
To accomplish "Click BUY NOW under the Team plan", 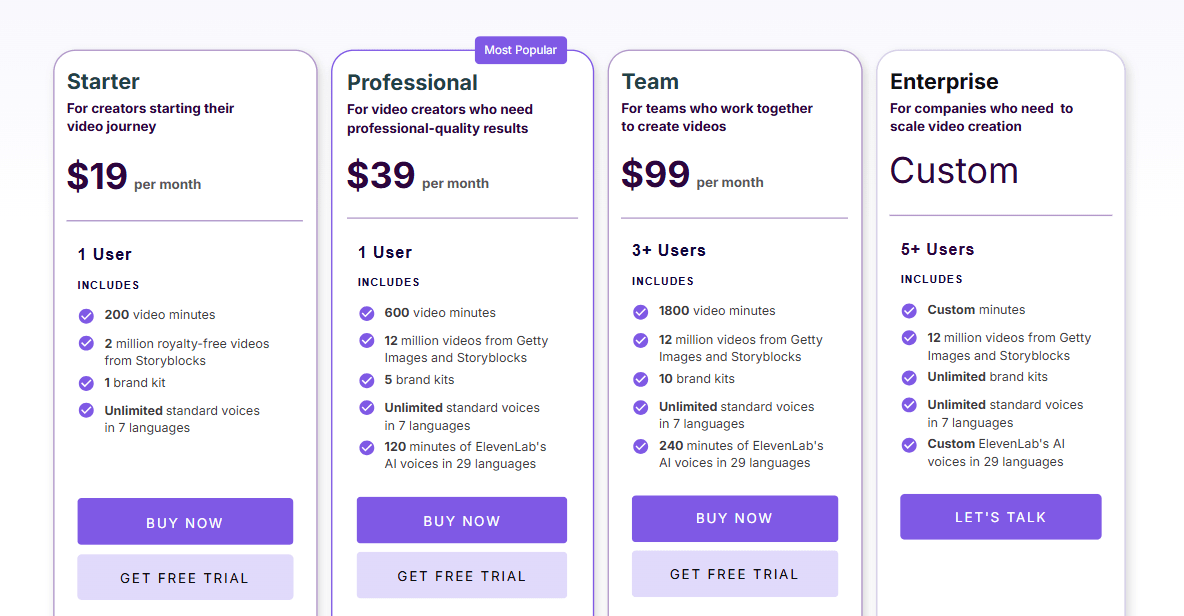I will [735, 518].
